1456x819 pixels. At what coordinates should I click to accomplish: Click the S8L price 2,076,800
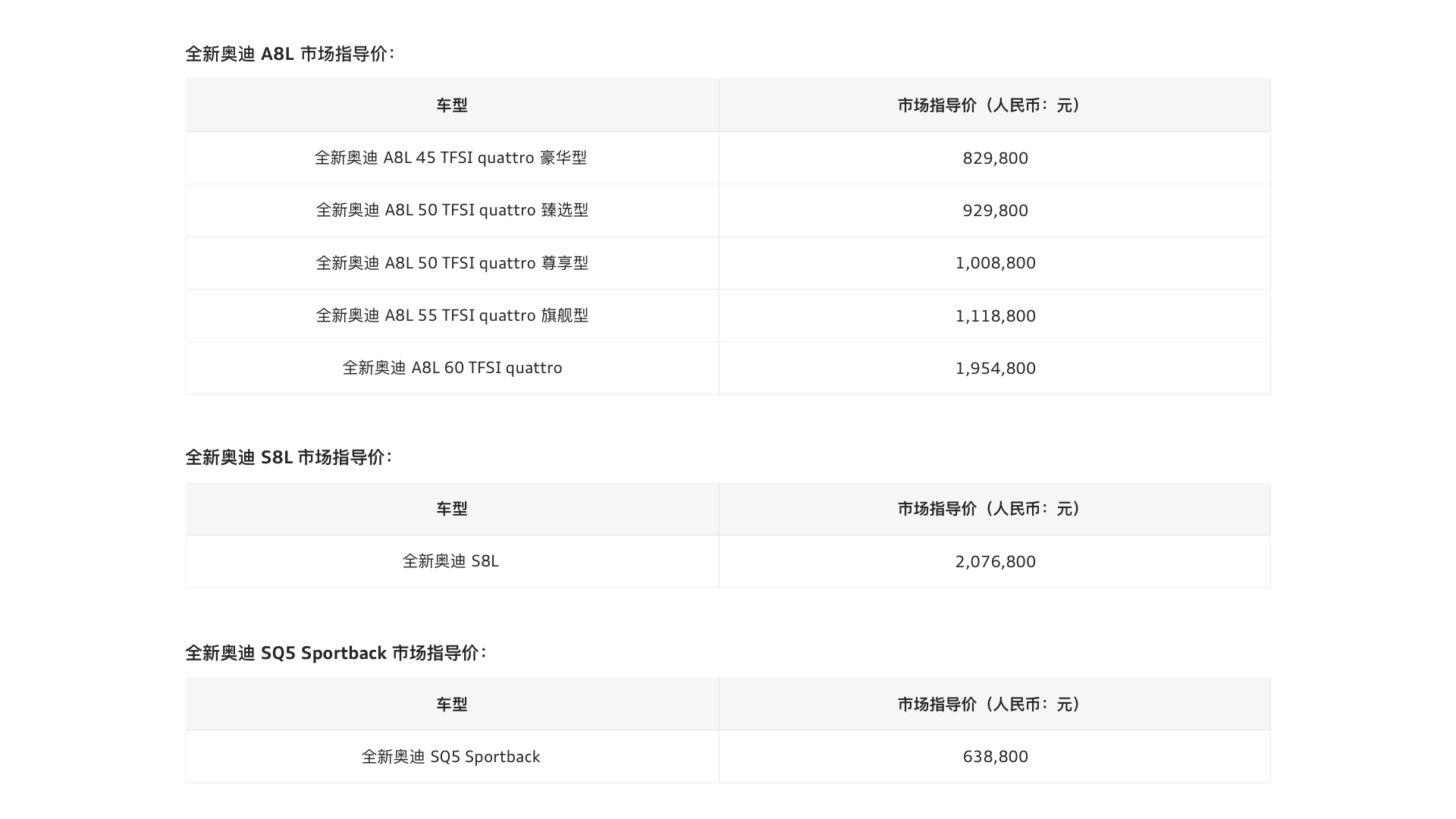pos(995,562)
